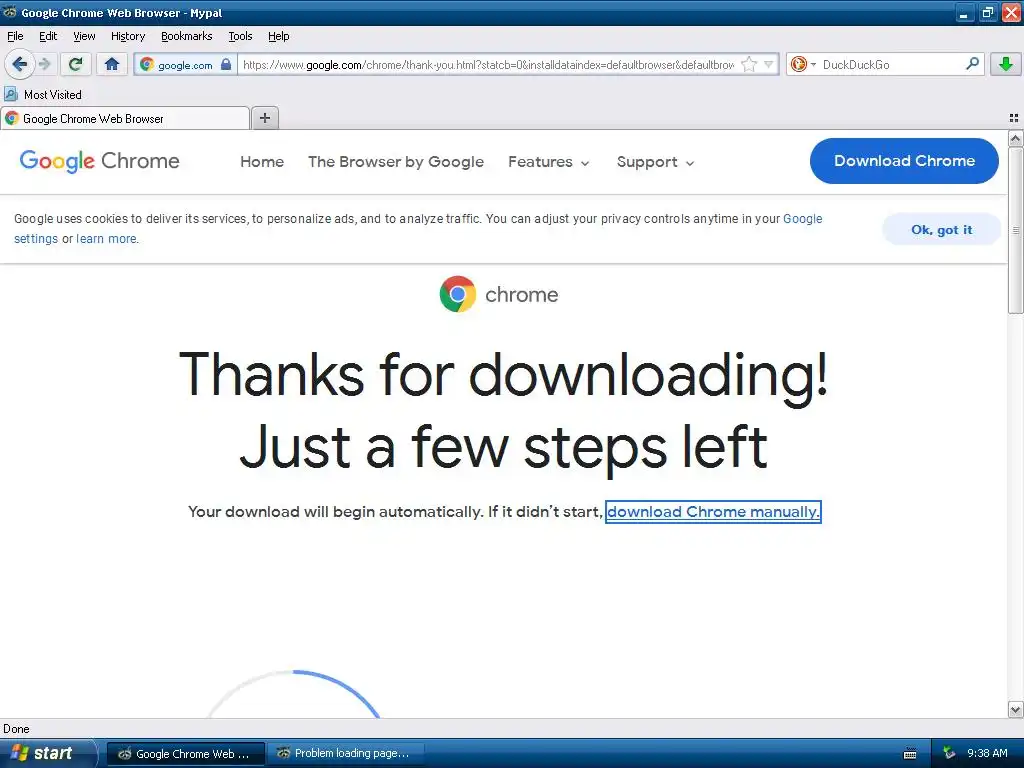Screen dimensions: 1024x768
Task: Click the Download Chrome button
Action: (904, 161)
